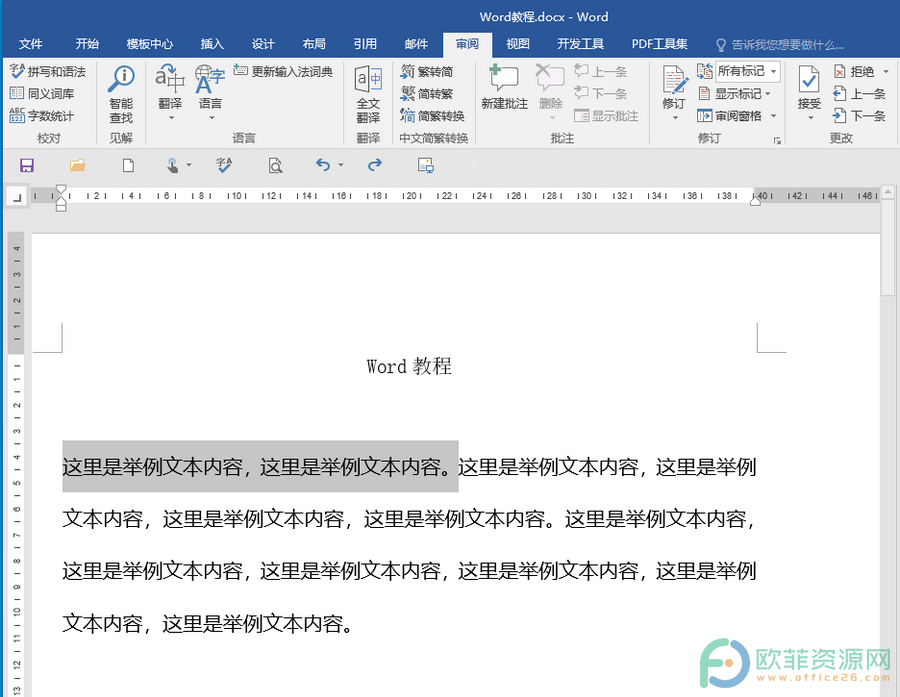Screen dimensions: 900x697
Task: Click the 告诉我您想要做什么 search box
Action: coord(781,45)
